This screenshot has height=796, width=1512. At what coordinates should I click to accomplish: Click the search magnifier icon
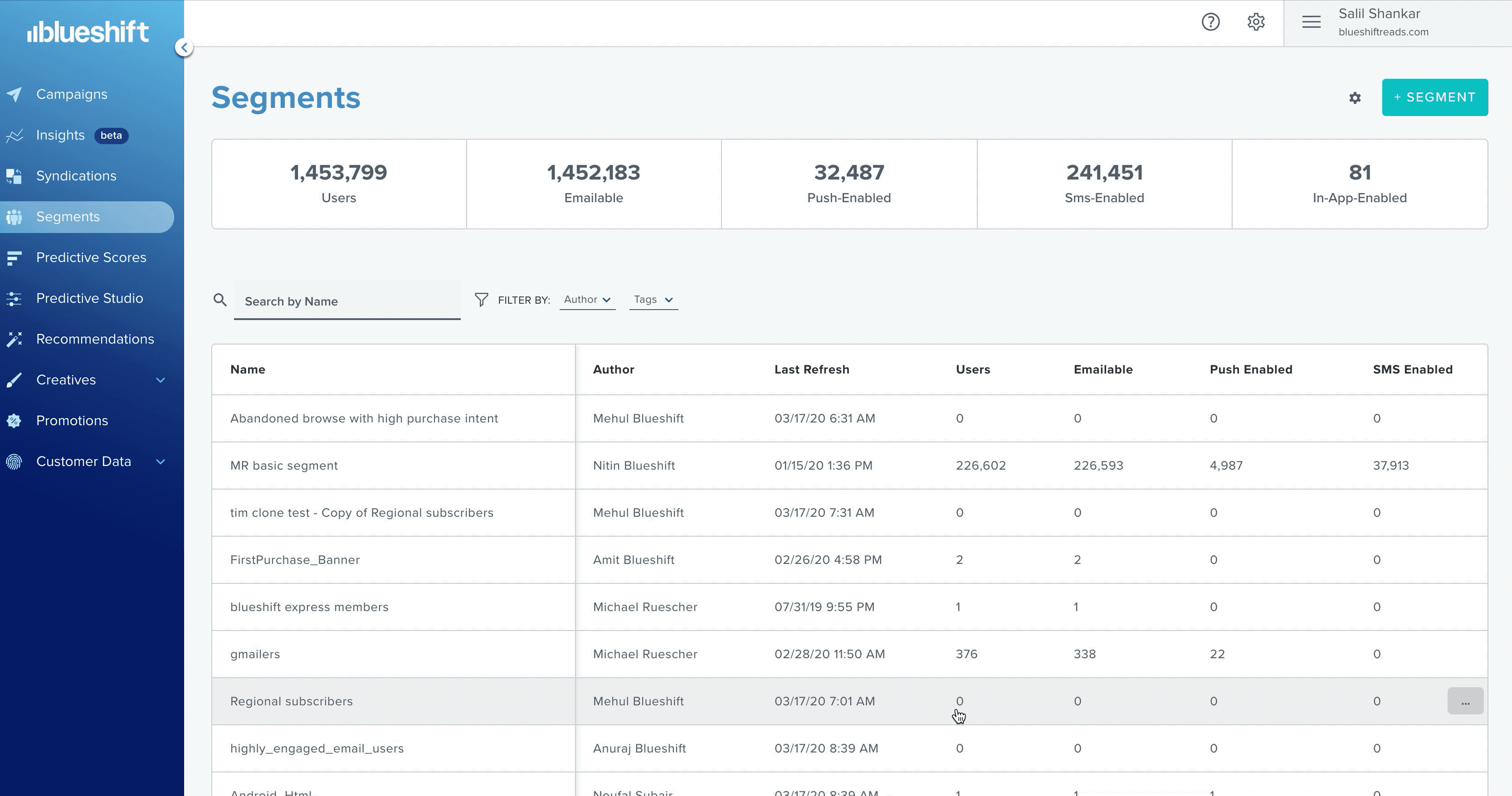coord(219,300)
